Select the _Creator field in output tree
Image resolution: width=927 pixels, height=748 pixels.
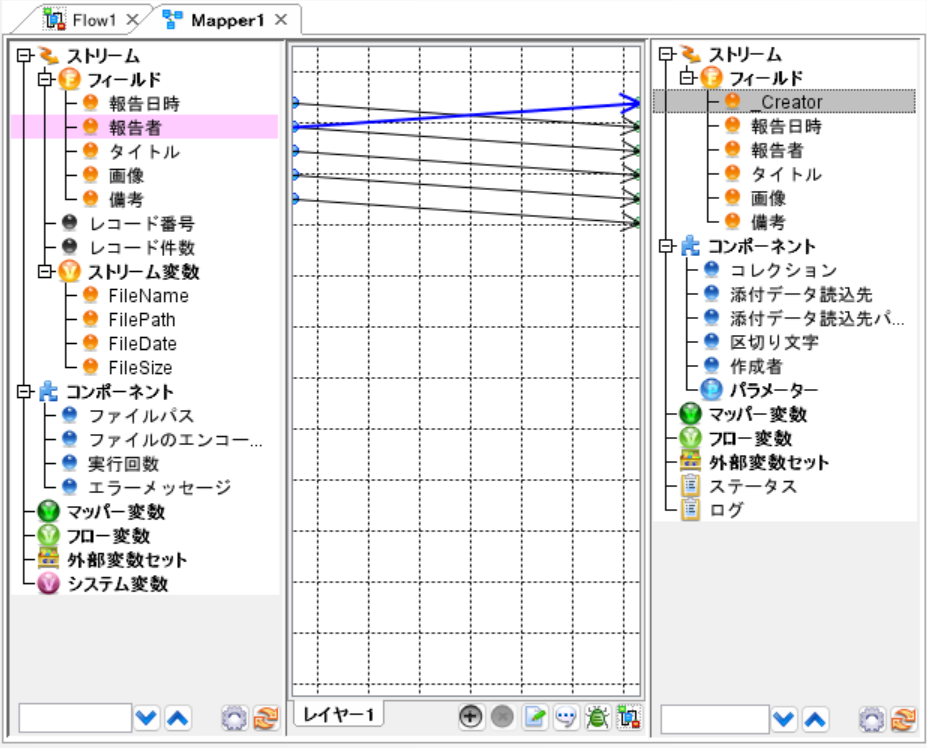785,102
